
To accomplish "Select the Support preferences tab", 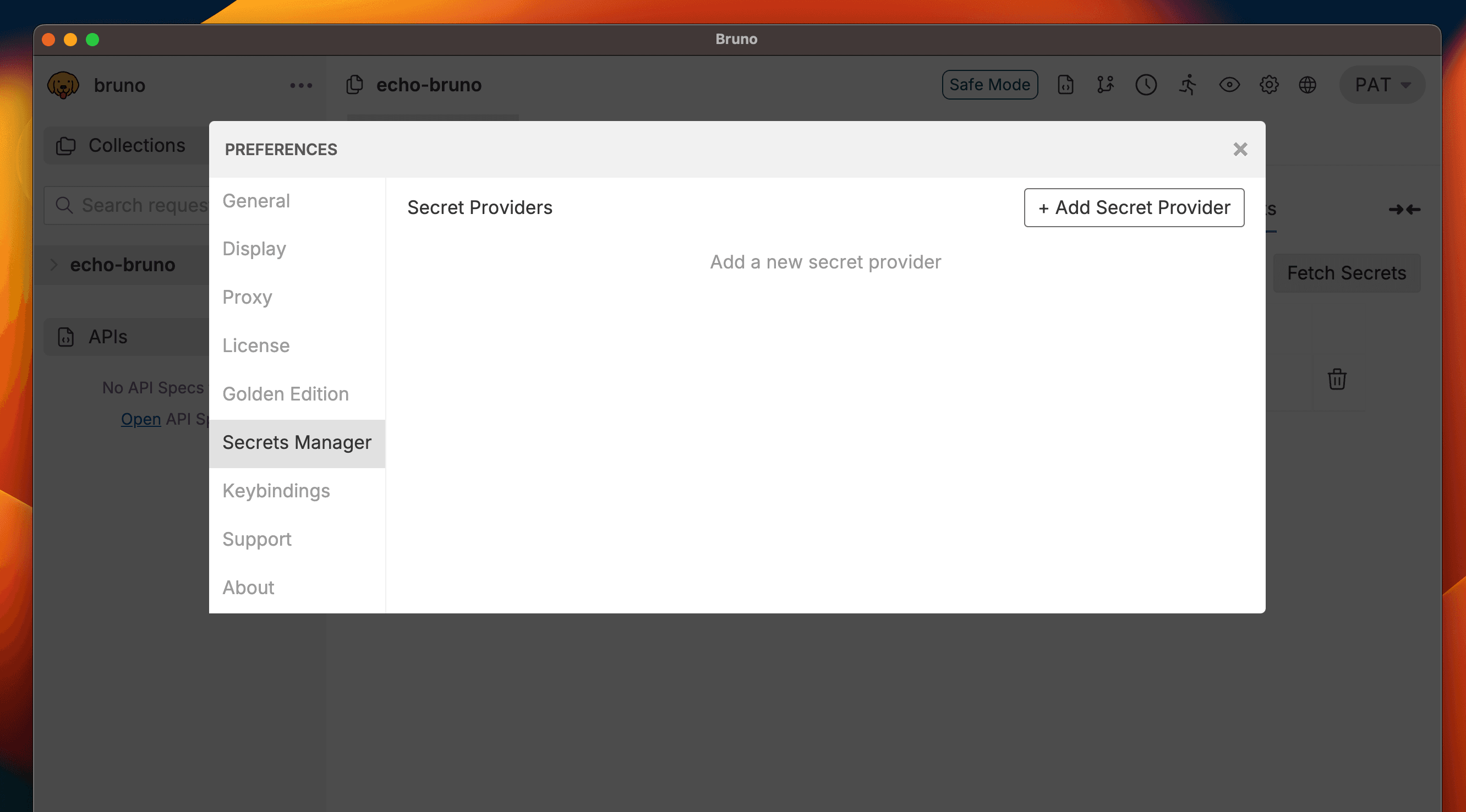I will click(x=297, y=540).
